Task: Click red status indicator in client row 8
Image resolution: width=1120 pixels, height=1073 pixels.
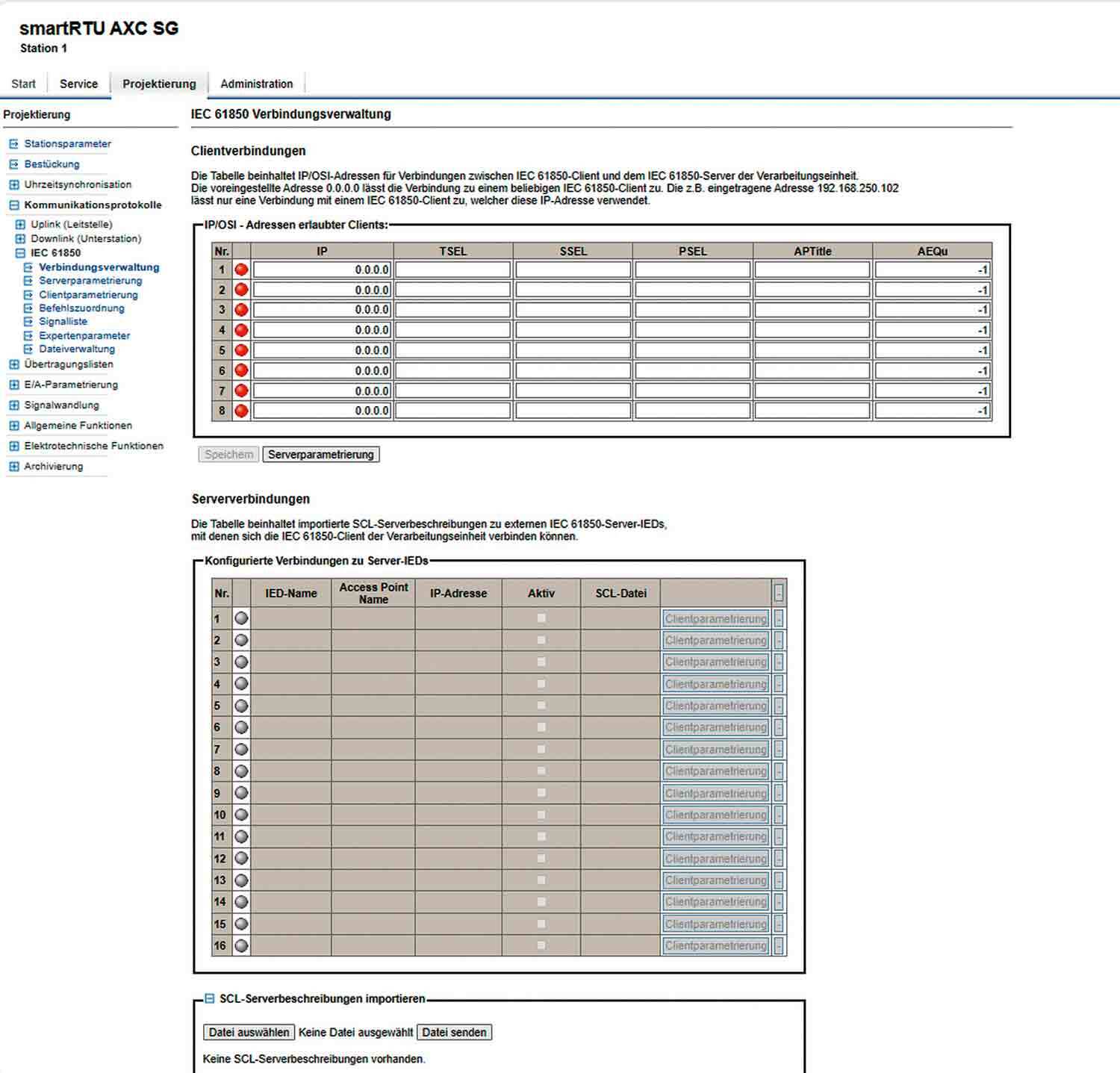Action: pyautogui.click(x=241, y=411)
